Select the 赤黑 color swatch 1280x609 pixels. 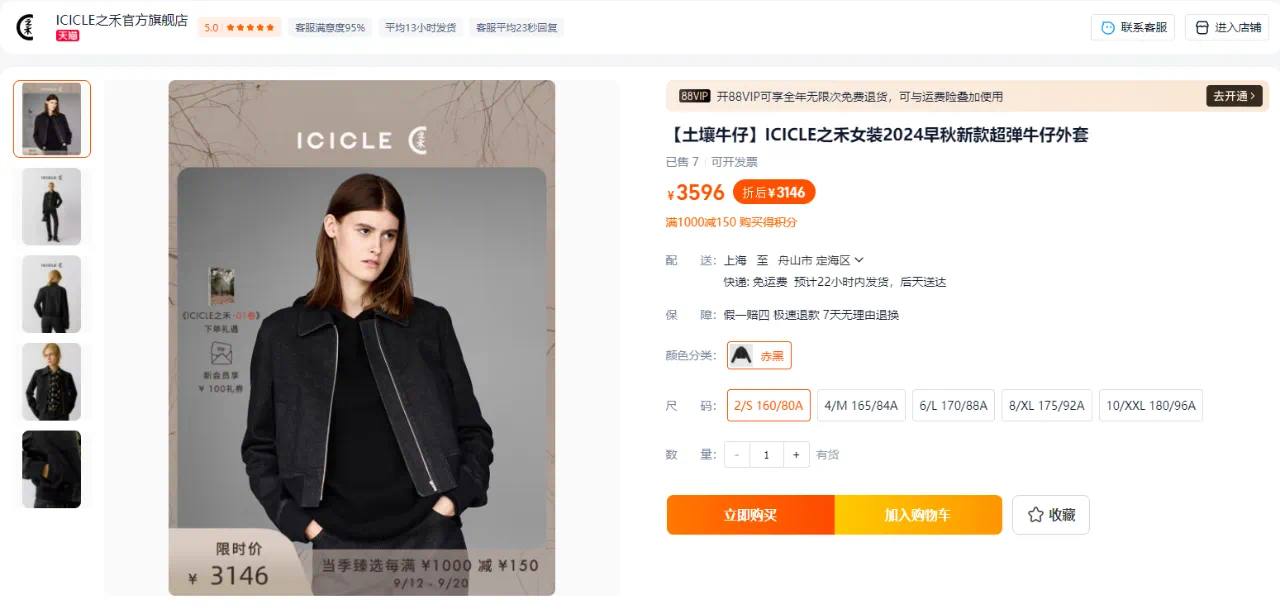click(x=759, y=355)
